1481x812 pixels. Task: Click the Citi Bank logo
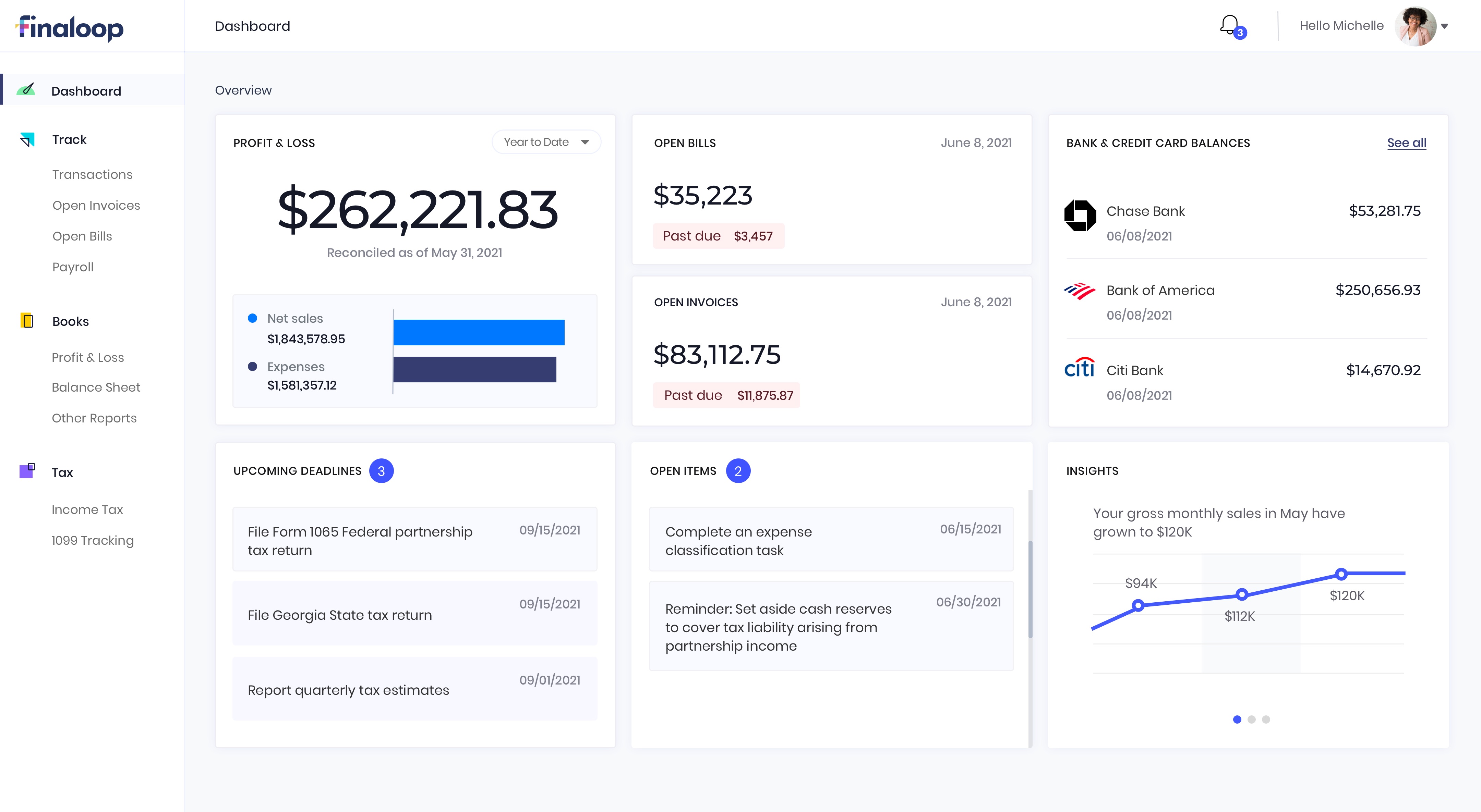click(1079, 368)
